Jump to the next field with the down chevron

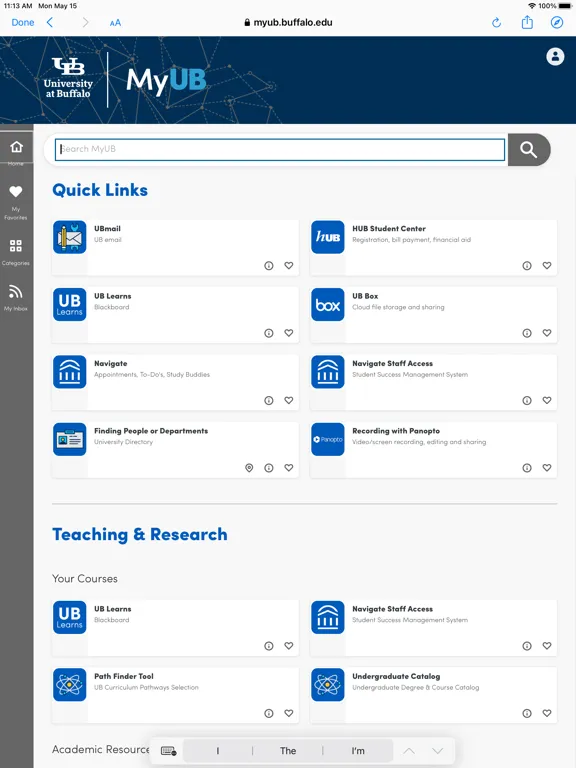[x=438, y=751]
